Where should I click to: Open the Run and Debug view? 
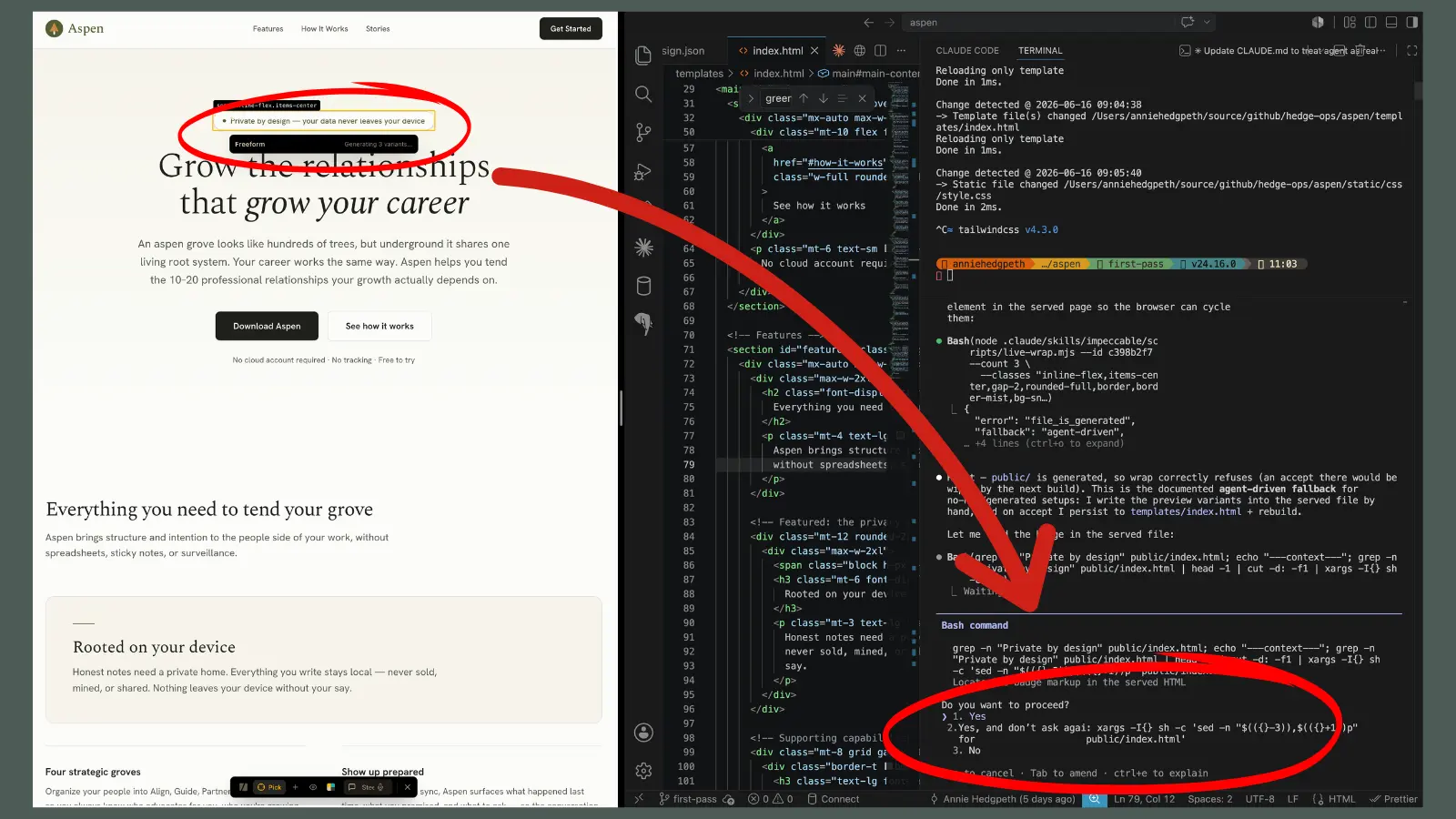point(643,171)
